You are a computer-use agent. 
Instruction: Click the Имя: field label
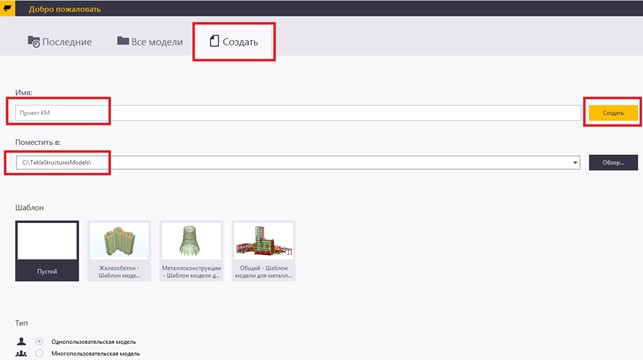tap(23, 92)
